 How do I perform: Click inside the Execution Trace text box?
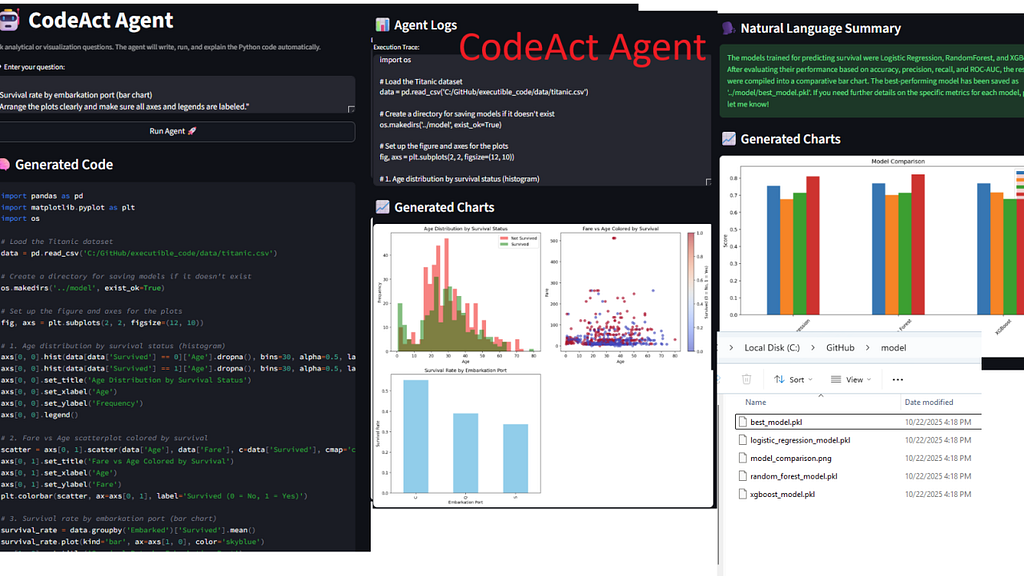pos(541,120)
